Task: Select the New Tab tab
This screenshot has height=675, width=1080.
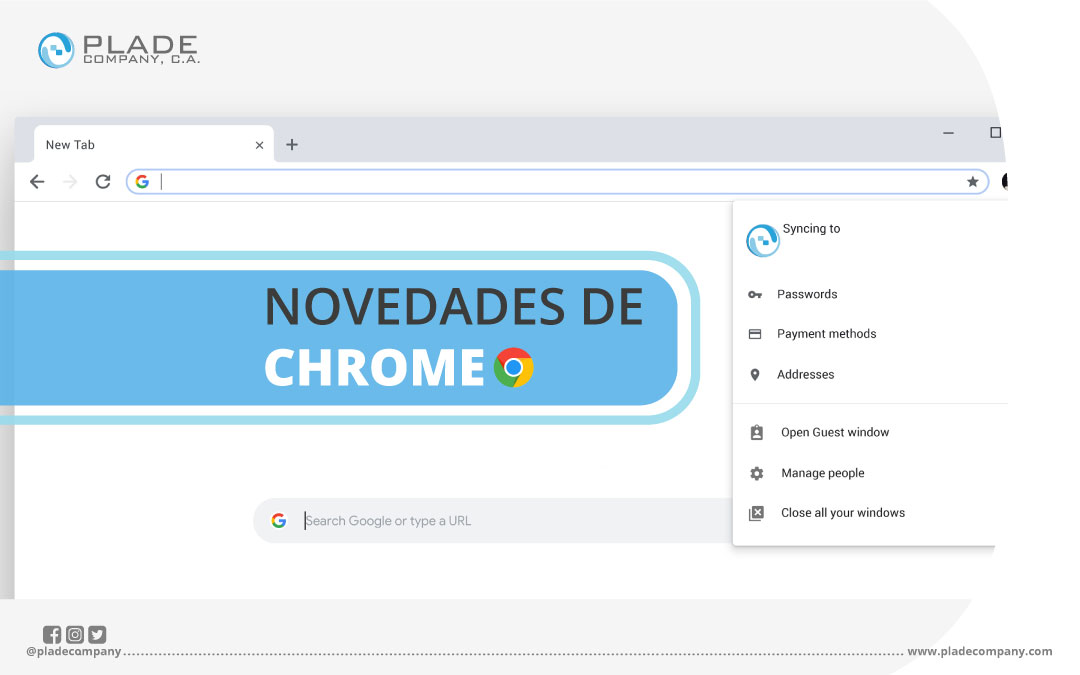Action: [154, 144]
